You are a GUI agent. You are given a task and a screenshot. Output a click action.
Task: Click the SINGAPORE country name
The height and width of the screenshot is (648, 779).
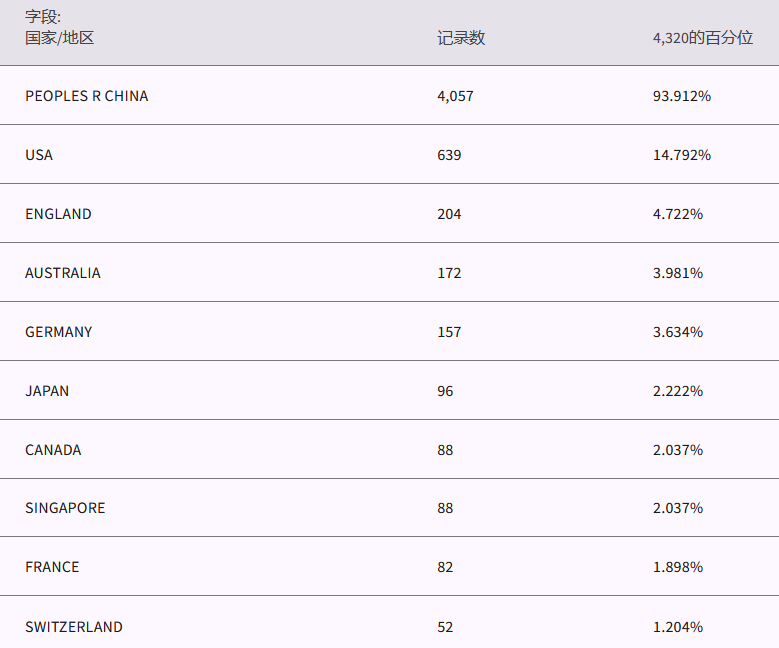click(65, 508)
